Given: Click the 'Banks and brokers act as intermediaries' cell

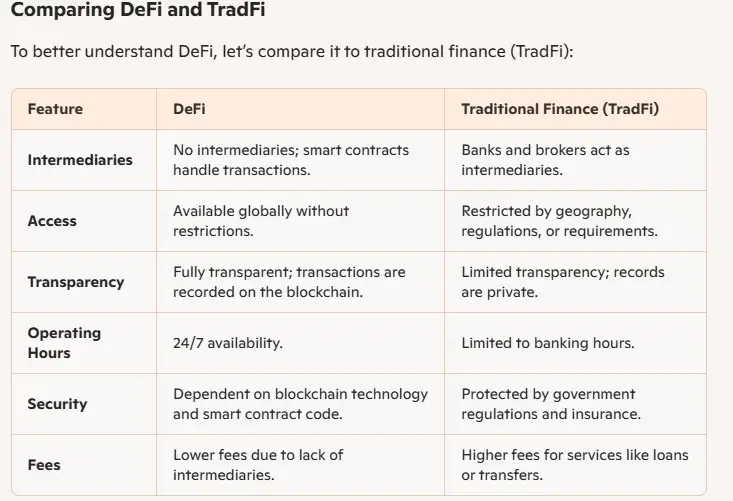Looking at the screenshot, I should (545, 160).
